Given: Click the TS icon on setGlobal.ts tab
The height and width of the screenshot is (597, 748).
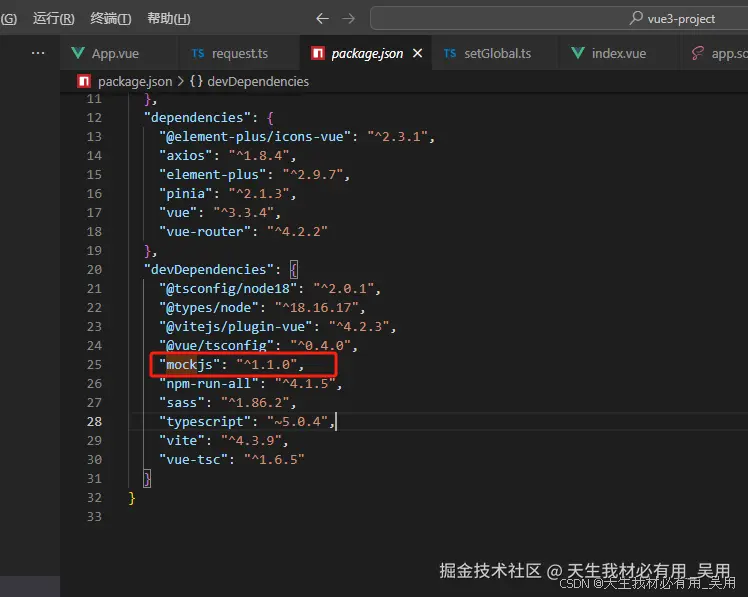Looking at the screenshot, I should tap(450, 53).
